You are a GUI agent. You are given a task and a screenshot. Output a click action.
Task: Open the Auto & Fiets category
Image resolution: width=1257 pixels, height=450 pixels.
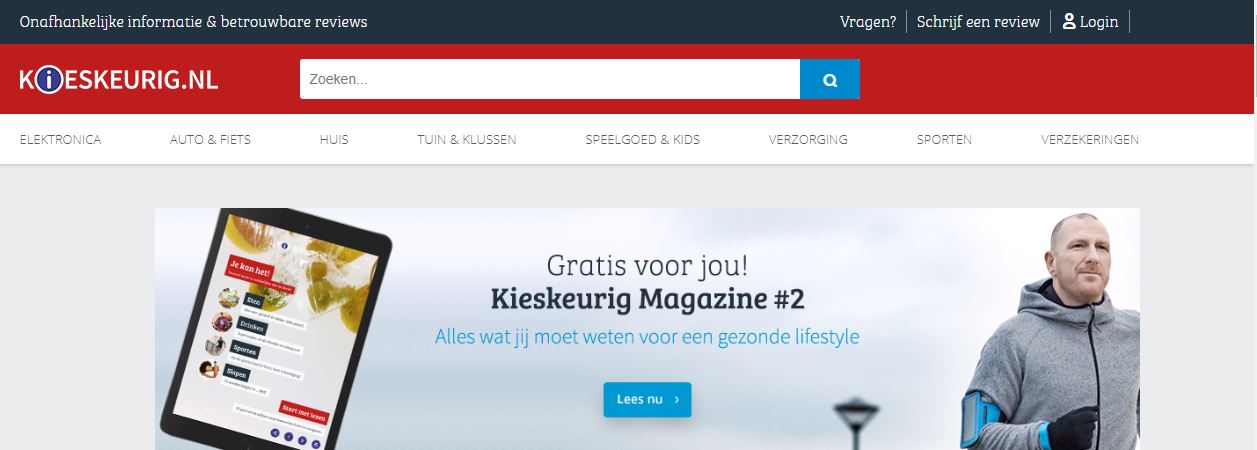[x=210, y=140]
